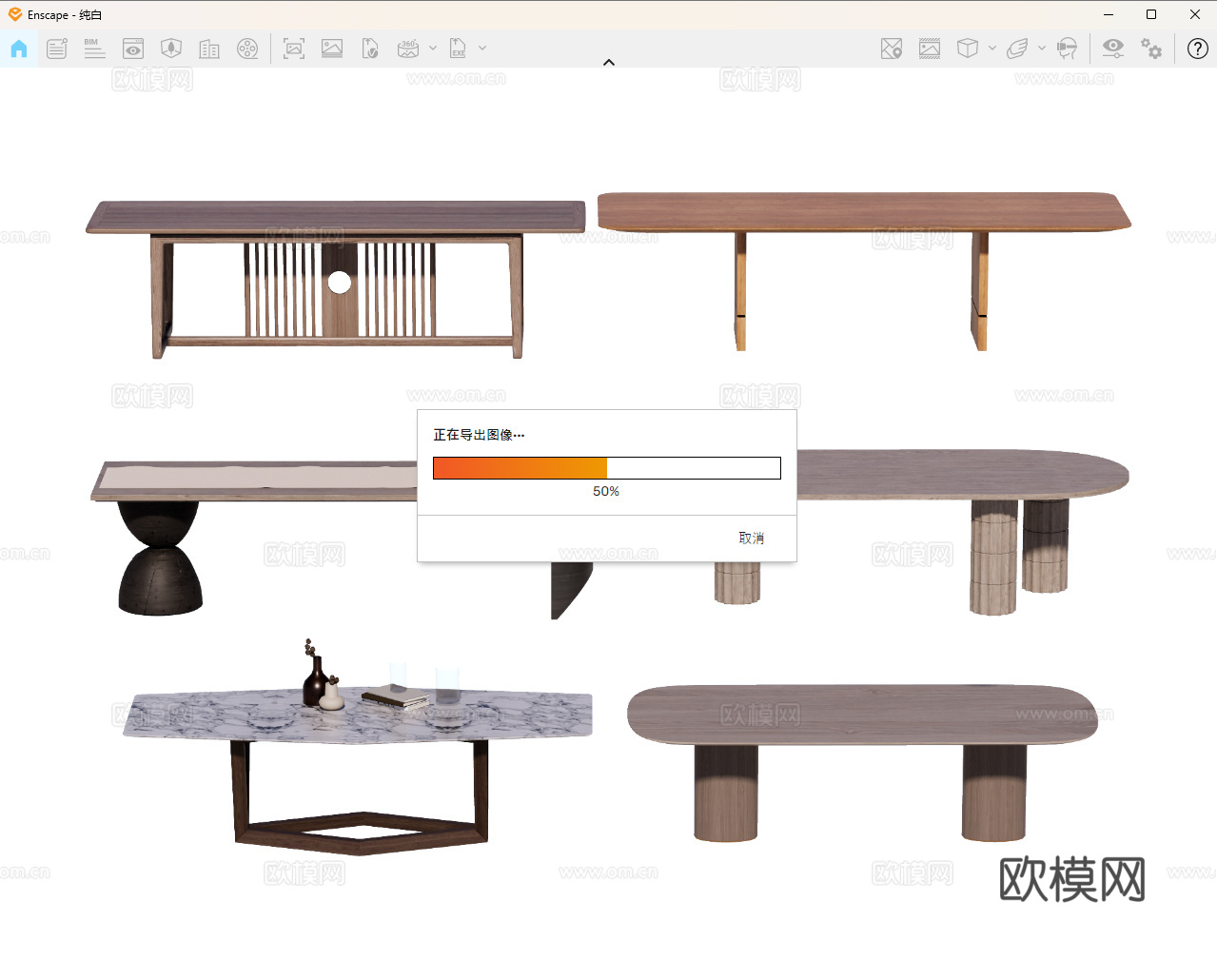Export standalone EXE file icon

pos(458,49)
